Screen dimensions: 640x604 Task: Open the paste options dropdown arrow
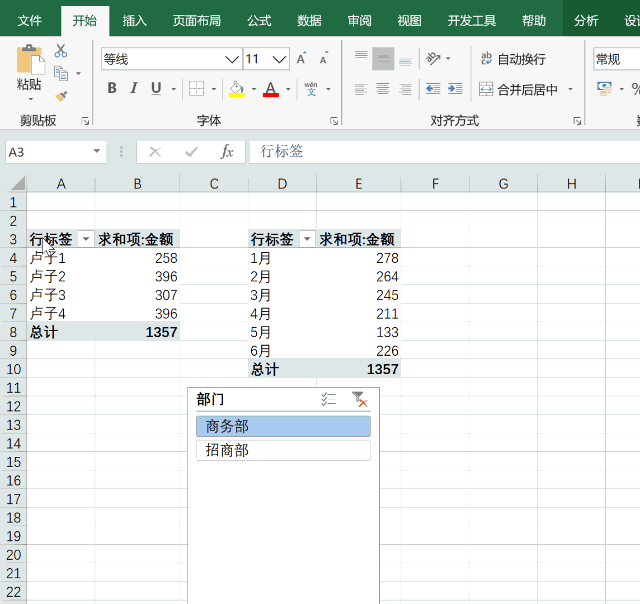30,99
